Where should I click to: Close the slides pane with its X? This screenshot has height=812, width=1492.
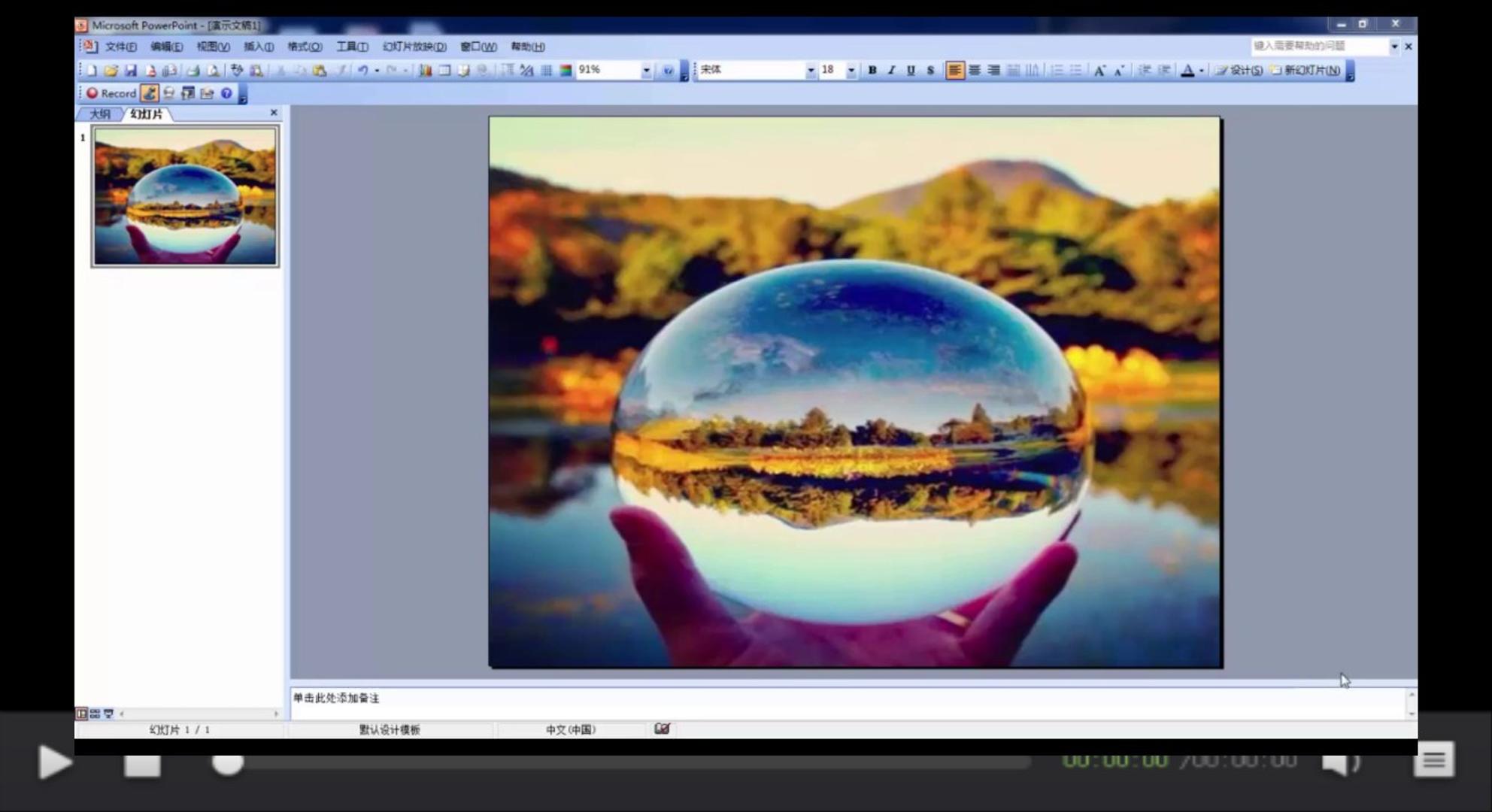(x=274, y=113)
